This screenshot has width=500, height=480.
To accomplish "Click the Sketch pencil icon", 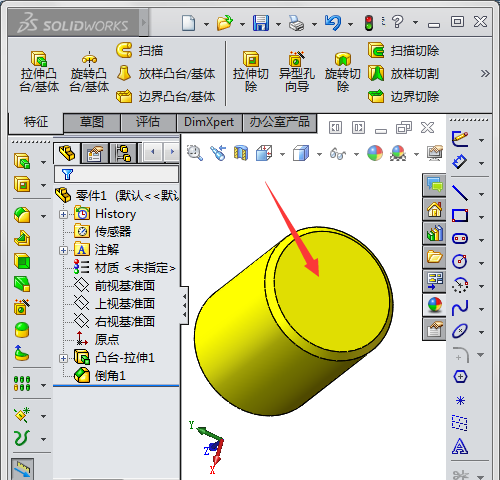I will [460, 139].
